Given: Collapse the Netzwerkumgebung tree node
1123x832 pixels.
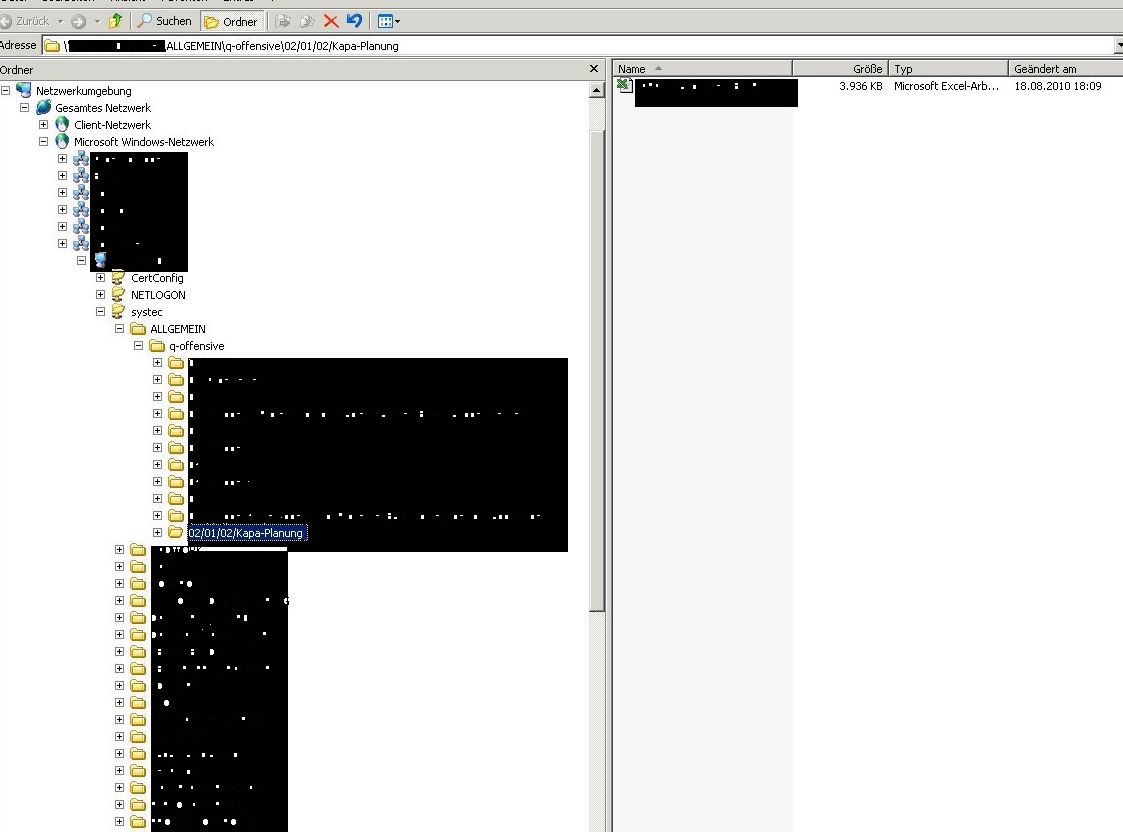Looking at the screenshot, I should click(x=6, y=91).
